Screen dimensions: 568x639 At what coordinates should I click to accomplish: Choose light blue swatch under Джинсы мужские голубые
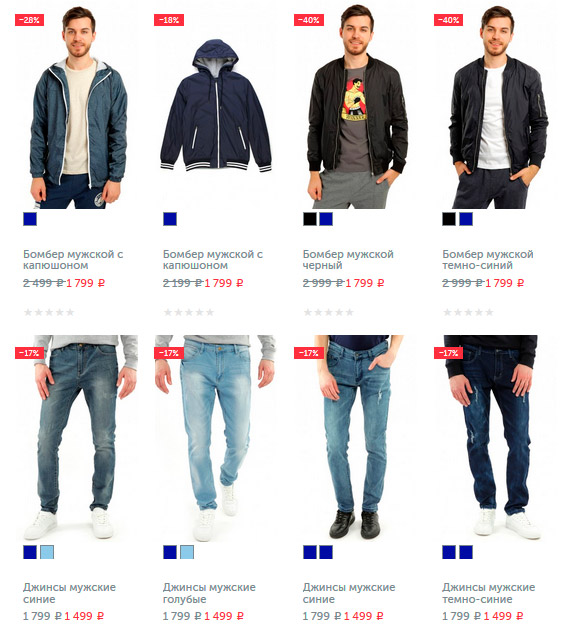[187, 552]
